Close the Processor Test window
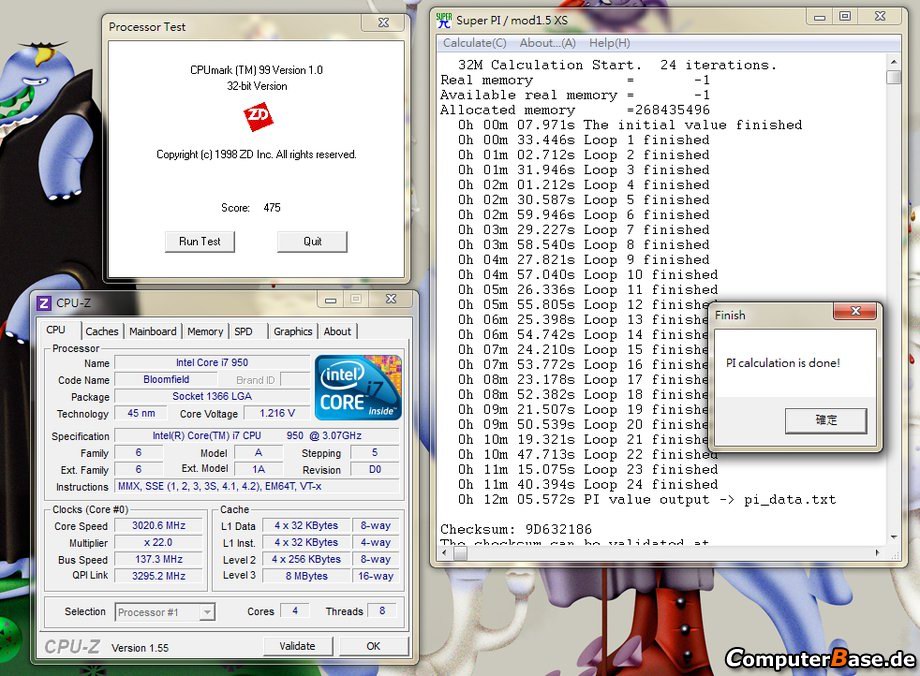The width and height of the screenshot is (920, 676). [x=382, y=22]
